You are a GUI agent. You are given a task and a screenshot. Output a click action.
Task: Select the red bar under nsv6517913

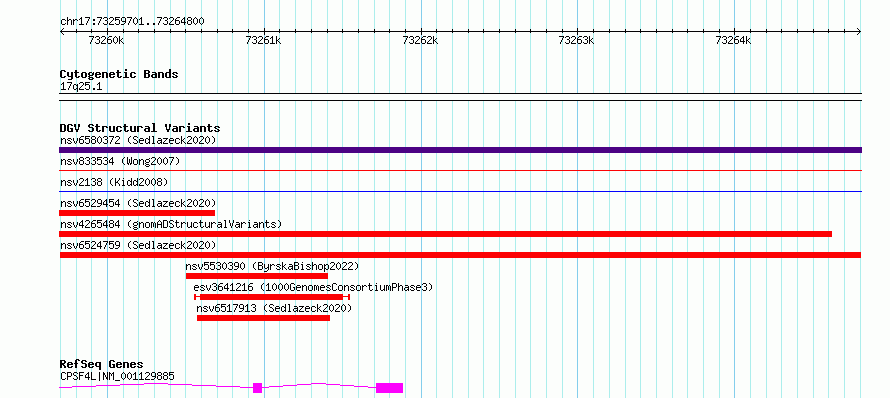coord(263,318)
